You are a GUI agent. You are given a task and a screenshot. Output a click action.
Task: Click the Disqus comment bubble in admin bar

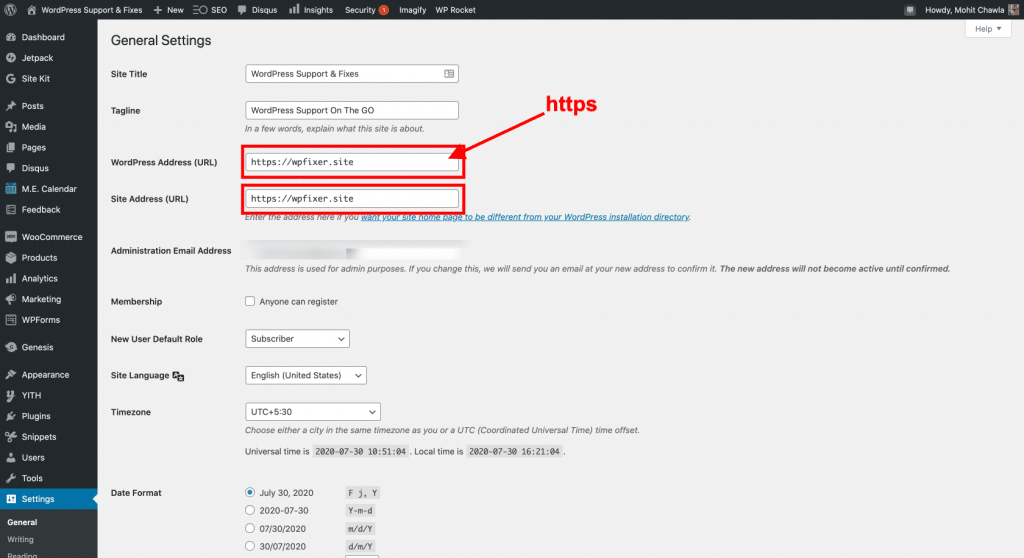[x=242, y=10]
